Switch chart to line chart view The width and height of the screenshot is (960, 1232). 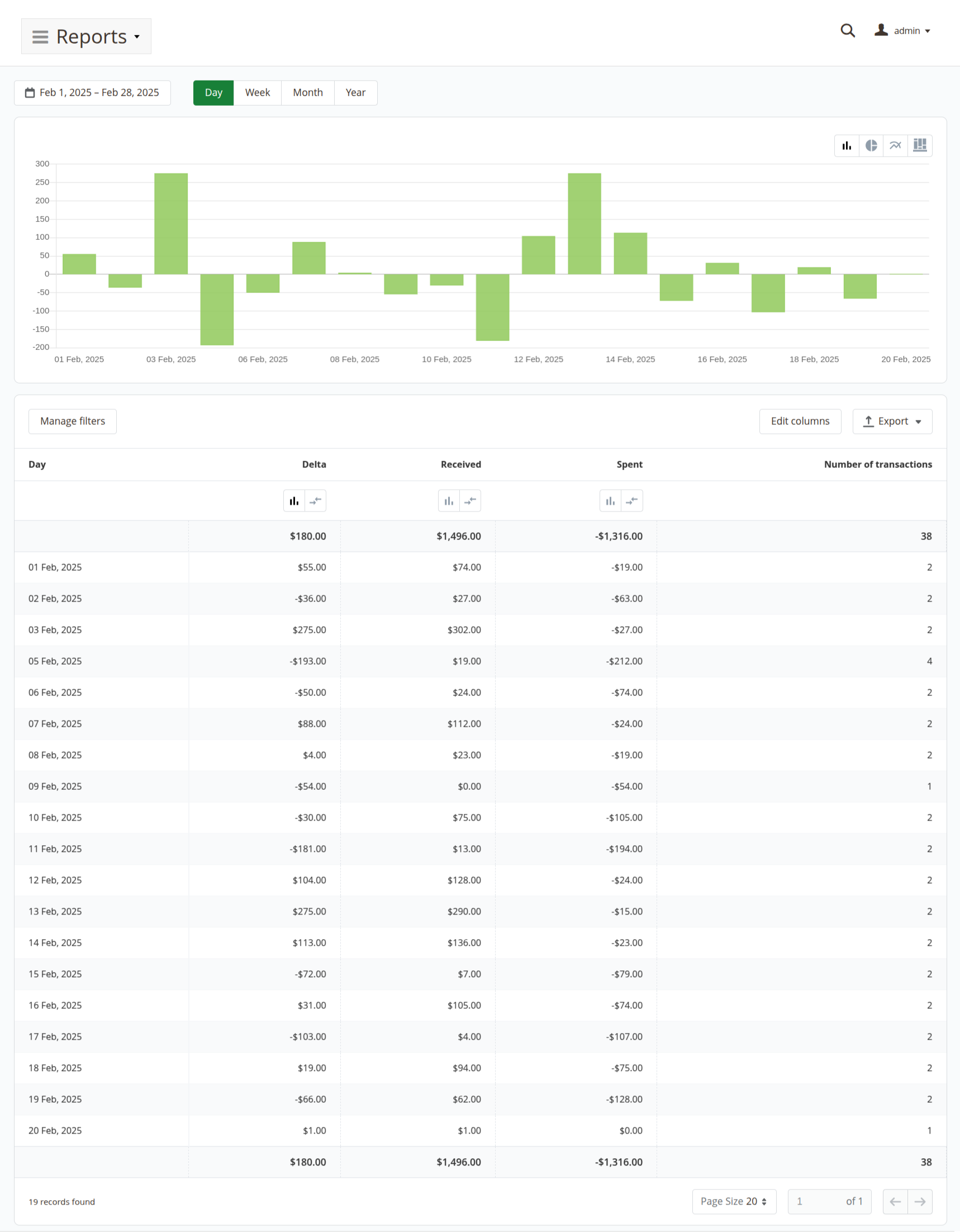pyautogui.click(x=895, y=145)
